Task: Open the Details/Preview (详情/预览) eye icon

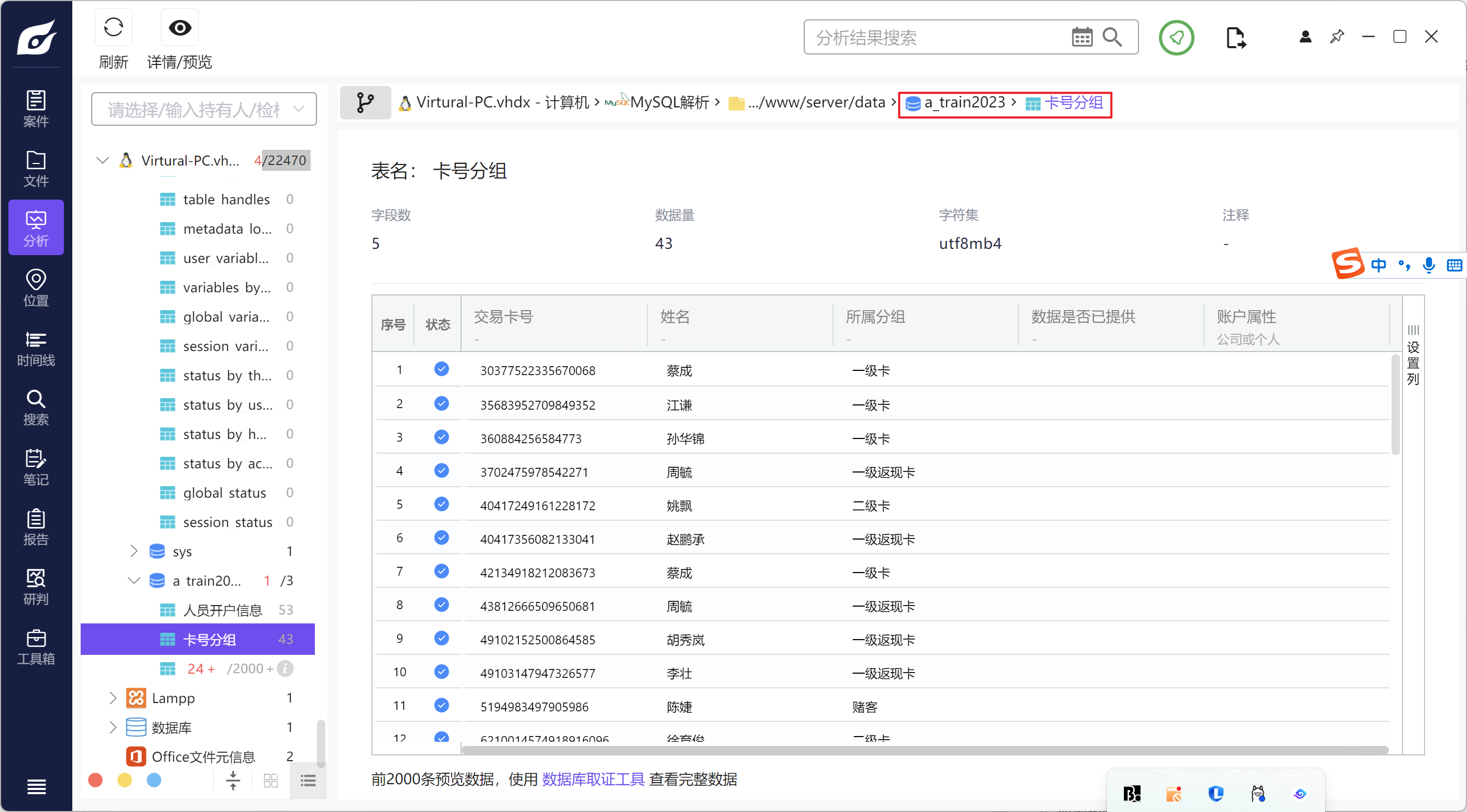Action: point(179,27)
